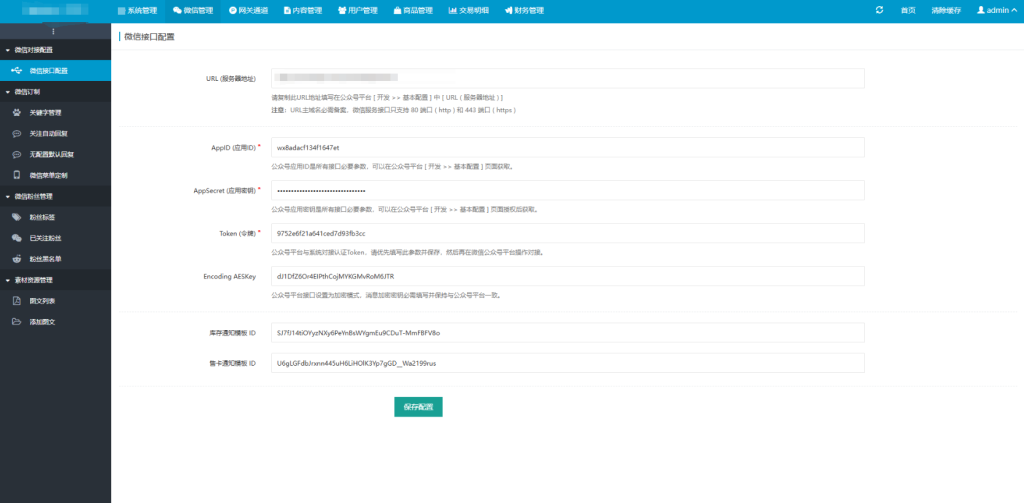Go to 首页 home link
Viewport: 1024px width, 503px height.
coord(908,10)
